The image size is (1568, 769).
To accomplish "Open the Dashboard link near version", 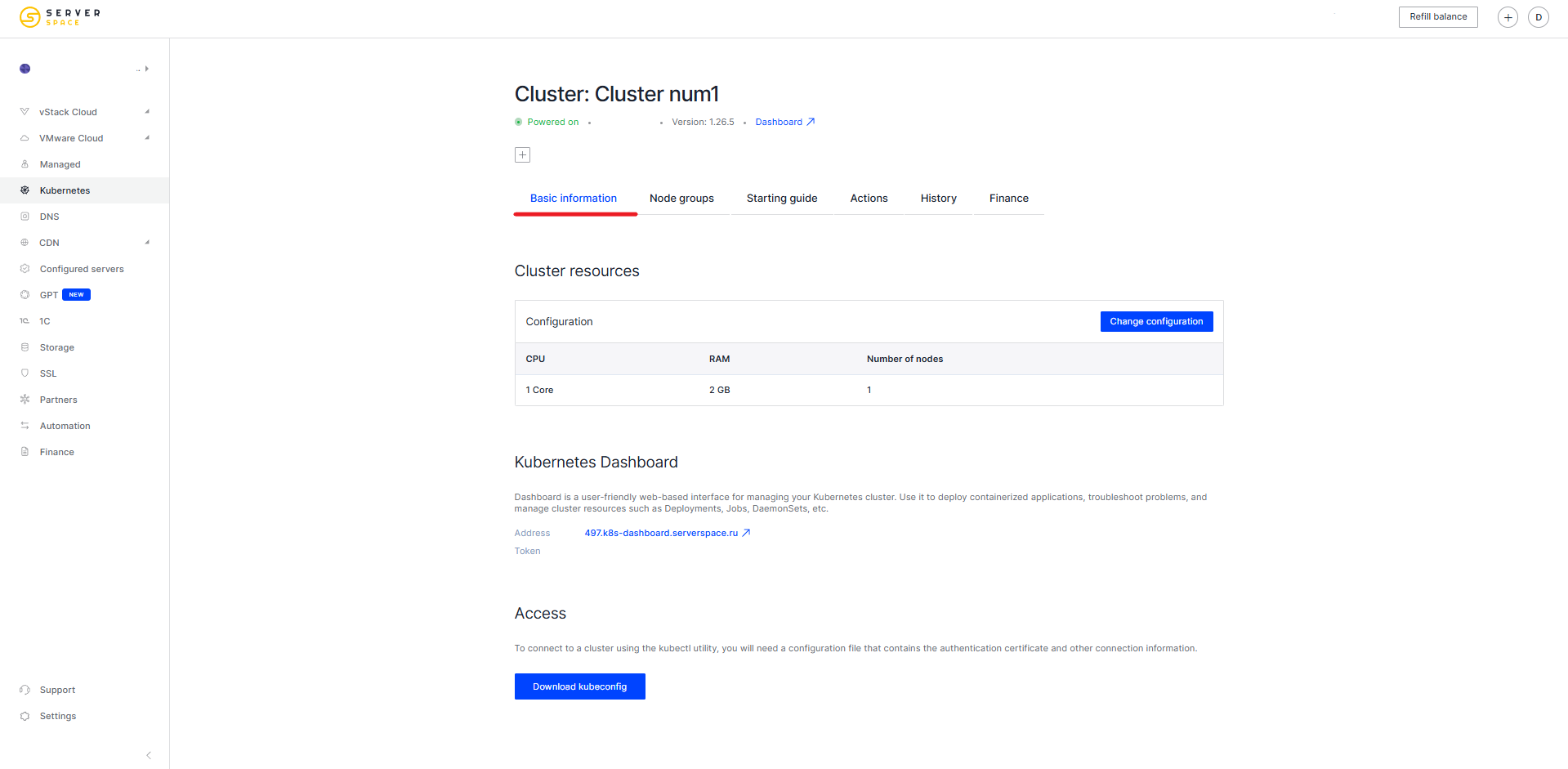I will (x=779, y=122).
